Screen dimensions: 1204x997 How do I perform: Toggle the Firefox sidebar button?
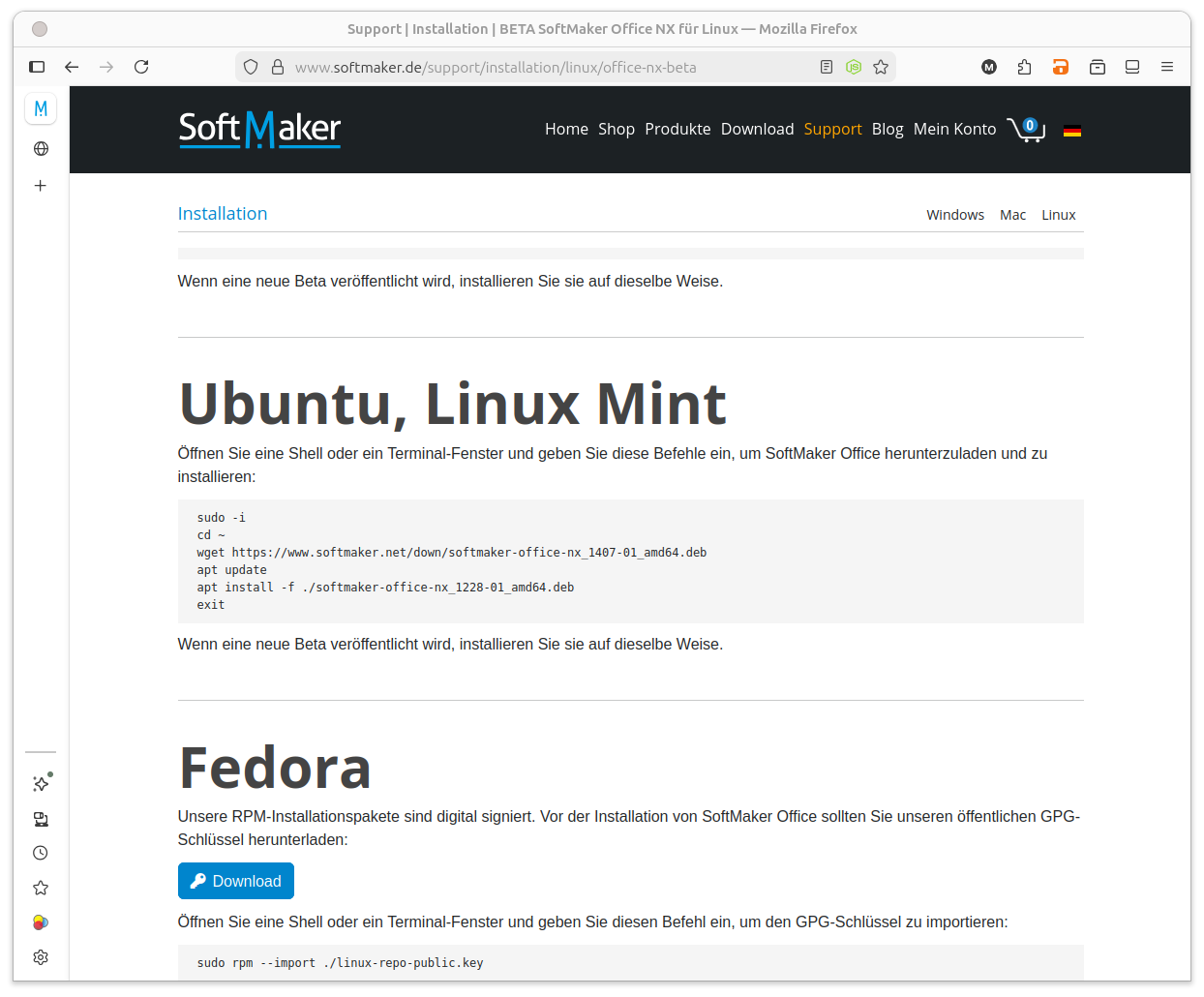[37, 67]
